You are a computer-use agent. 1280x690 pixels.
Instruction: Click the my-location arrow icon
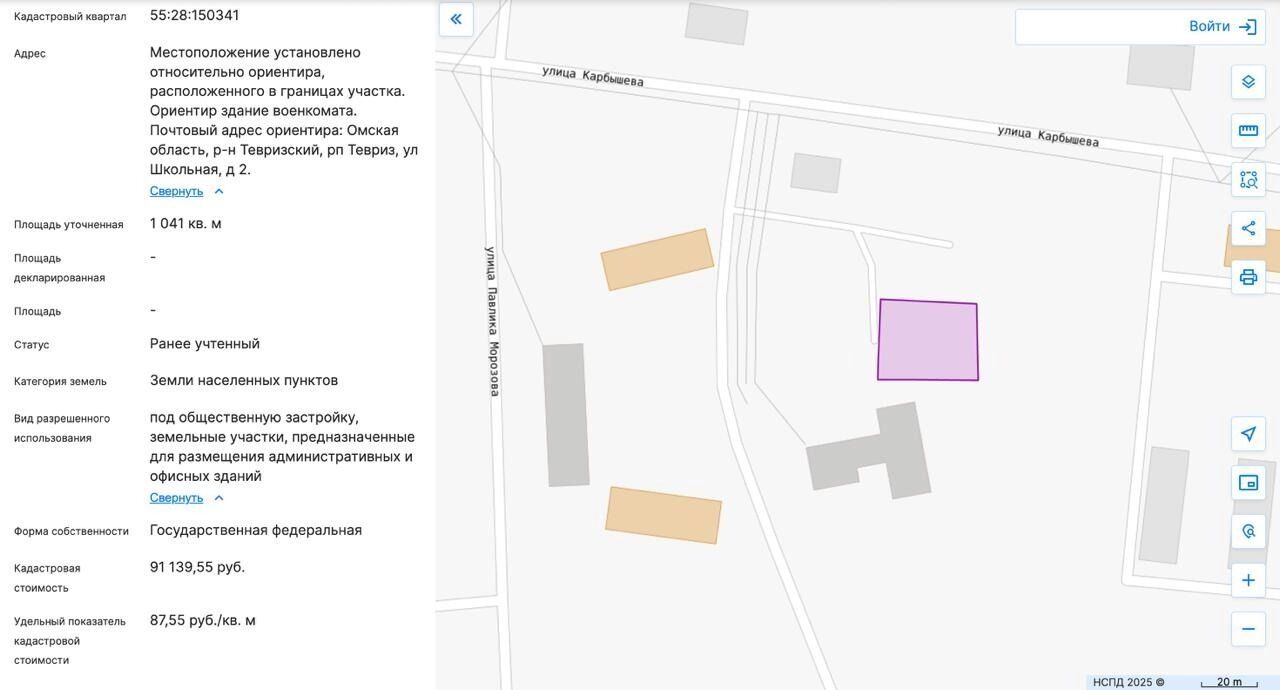[1248, 434]
